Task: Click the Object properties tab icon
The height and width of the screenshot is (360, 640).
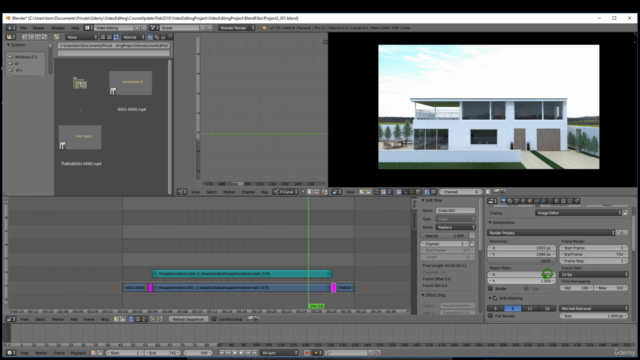Action: 530,201
